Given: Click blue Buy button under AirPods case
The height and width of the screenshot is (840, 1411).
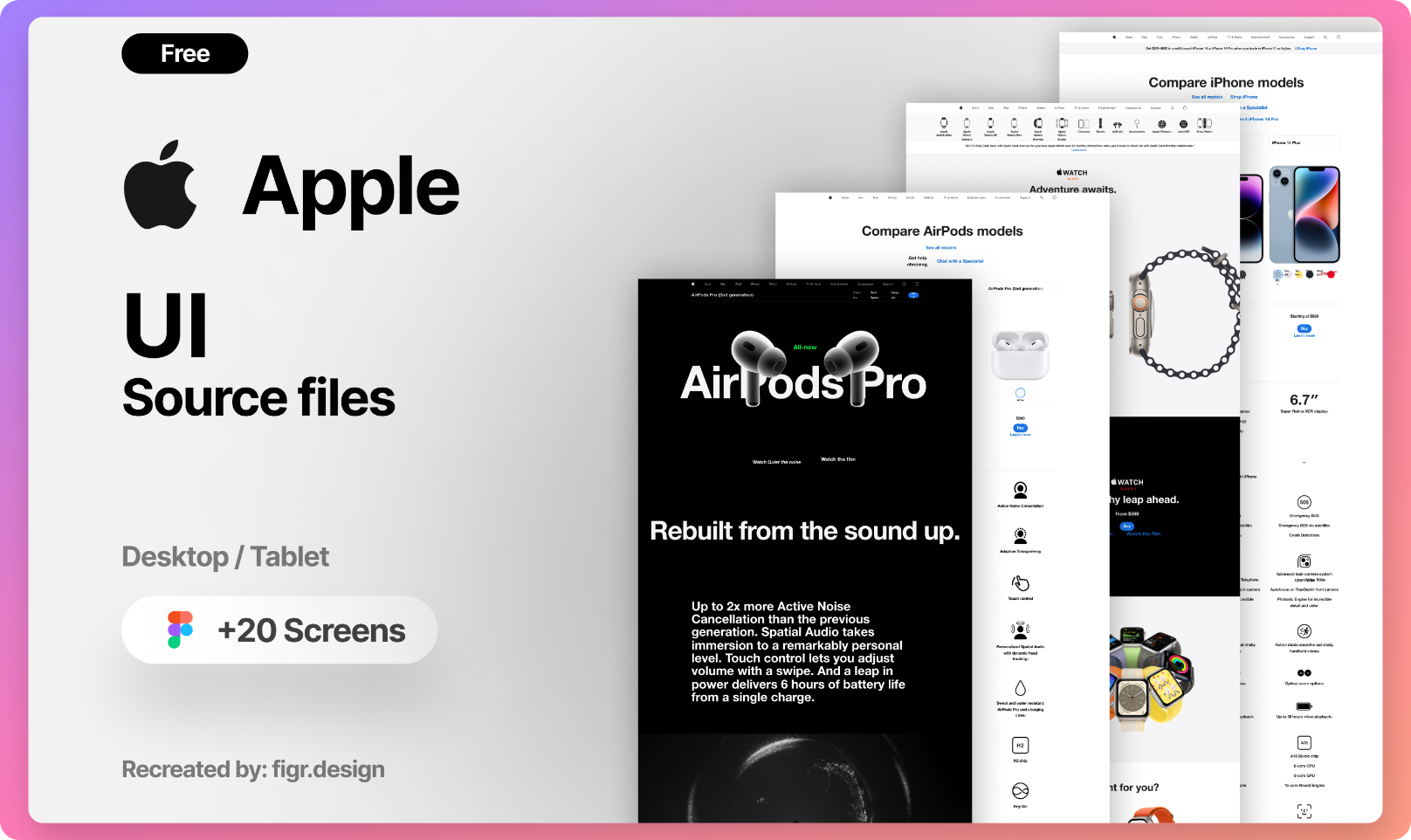Looking at the screenshot, I should click(x=1020, y=428).
